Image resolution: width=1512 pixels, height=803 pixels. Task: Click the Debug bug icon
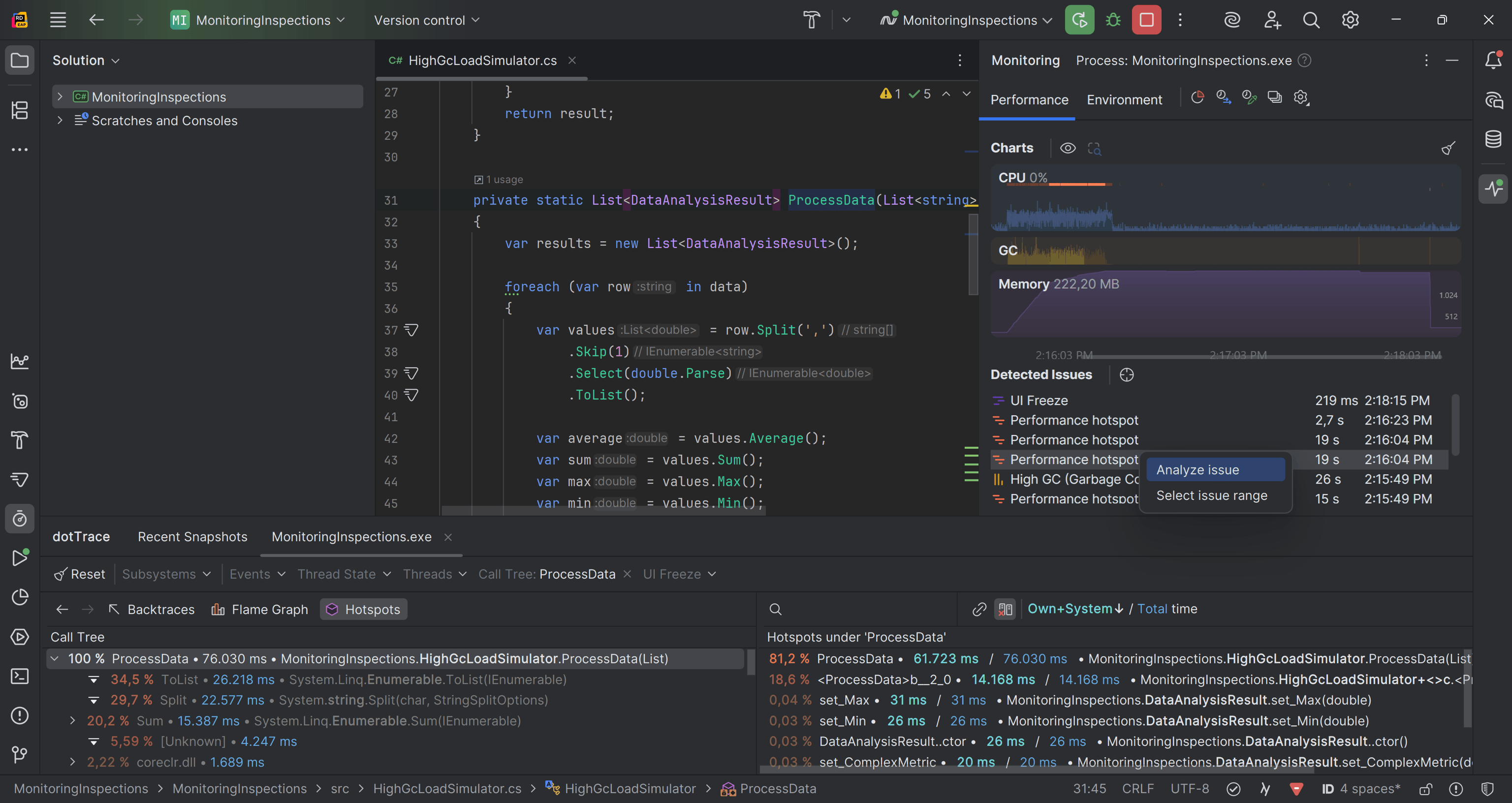[1113, 20]
